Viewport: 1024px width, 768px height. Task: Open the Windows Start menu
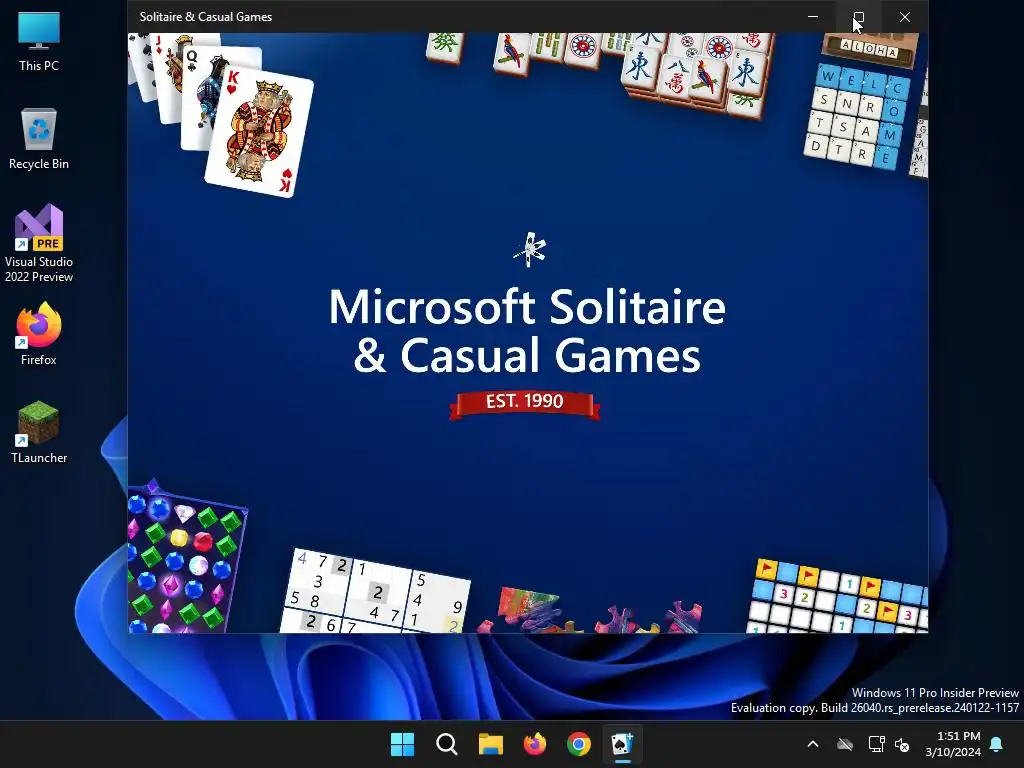[402, 744]
